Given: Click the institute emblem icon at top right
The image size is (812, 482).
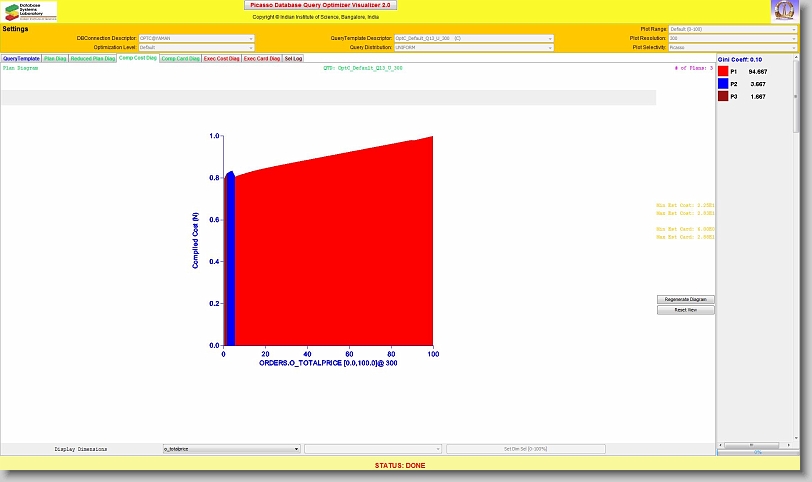Looking at the screenshot, I should 785,11.
